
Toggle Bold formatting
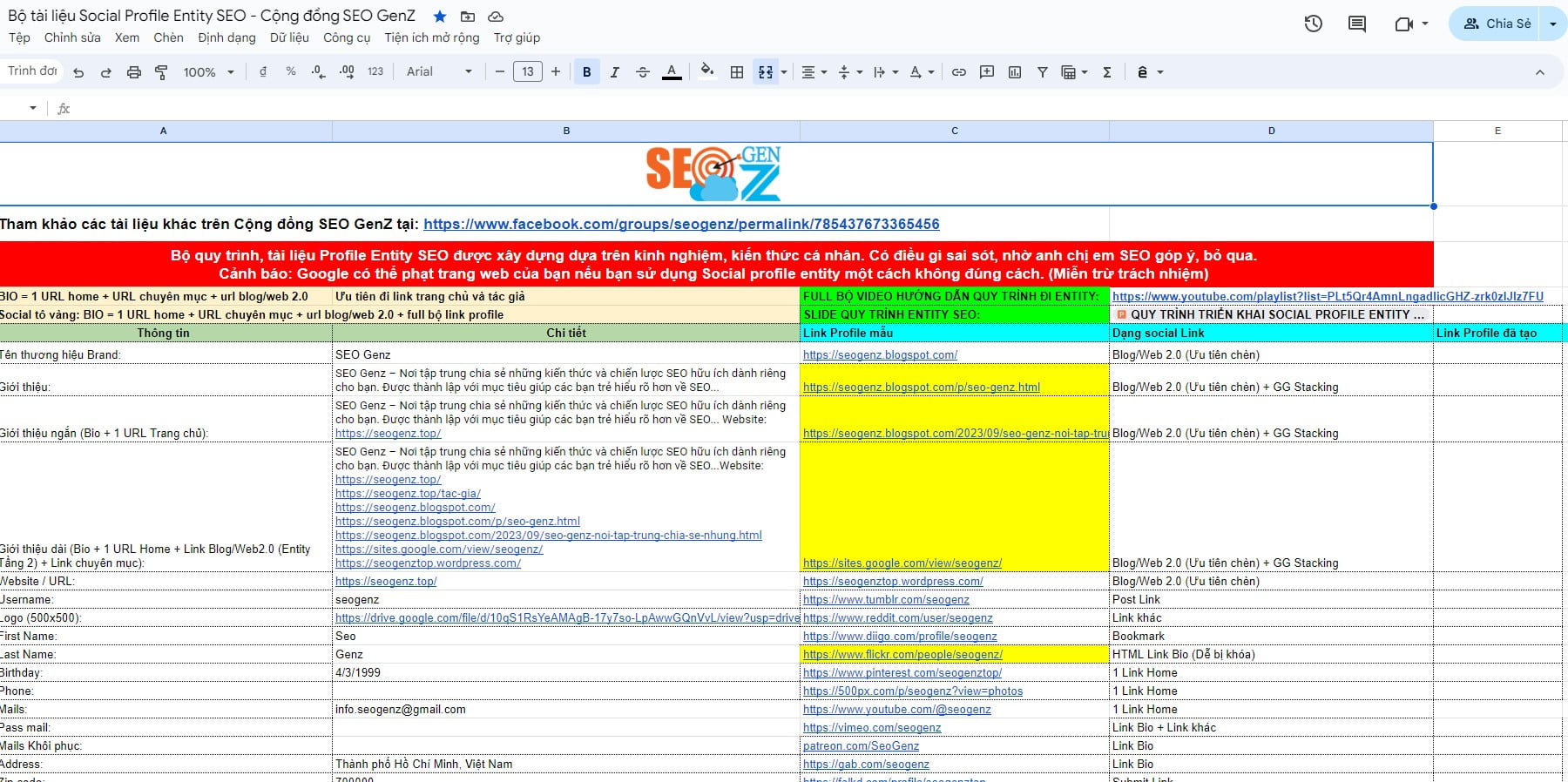[x=587, y=72]
